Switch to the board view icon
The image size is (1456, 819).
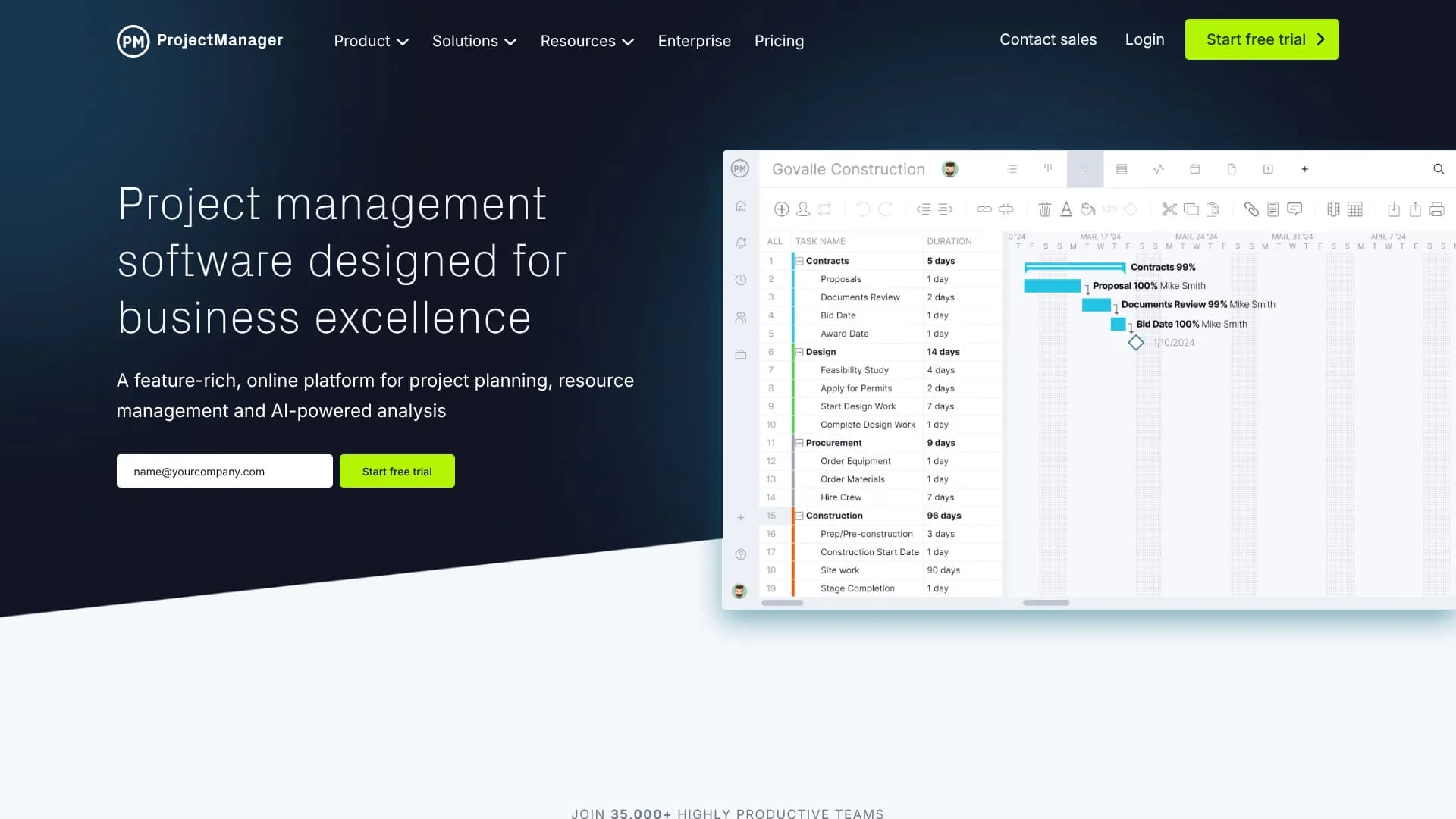[x=1048, y=168]
